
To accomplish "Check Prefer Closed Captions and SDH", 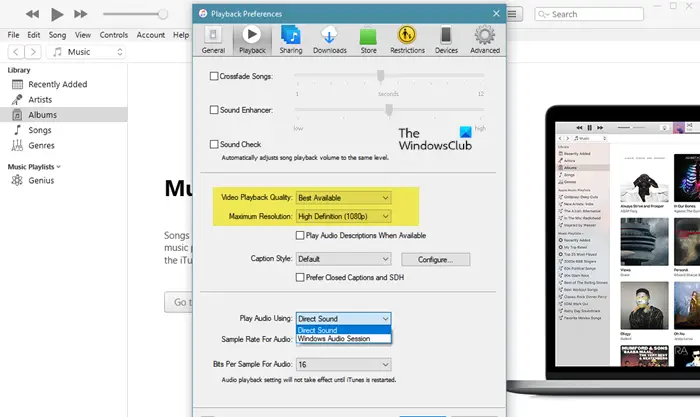I will [300, 277].
